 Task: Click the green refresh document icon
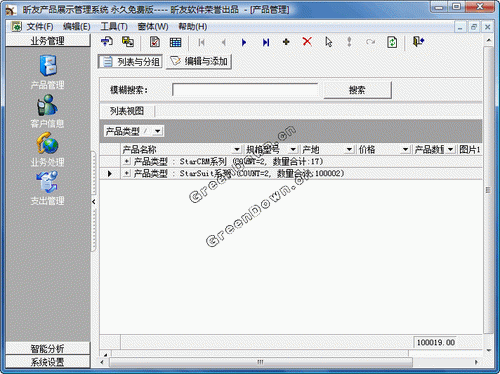click(x=392, y=42)
